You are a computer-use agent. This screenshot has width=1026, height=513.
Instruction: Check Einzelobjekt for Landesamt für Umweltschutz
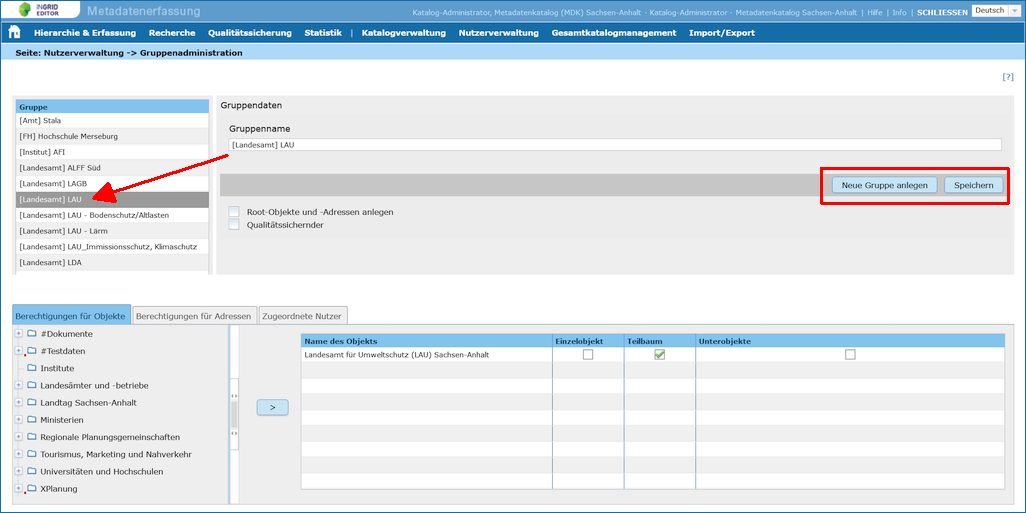tap(588, 355)
